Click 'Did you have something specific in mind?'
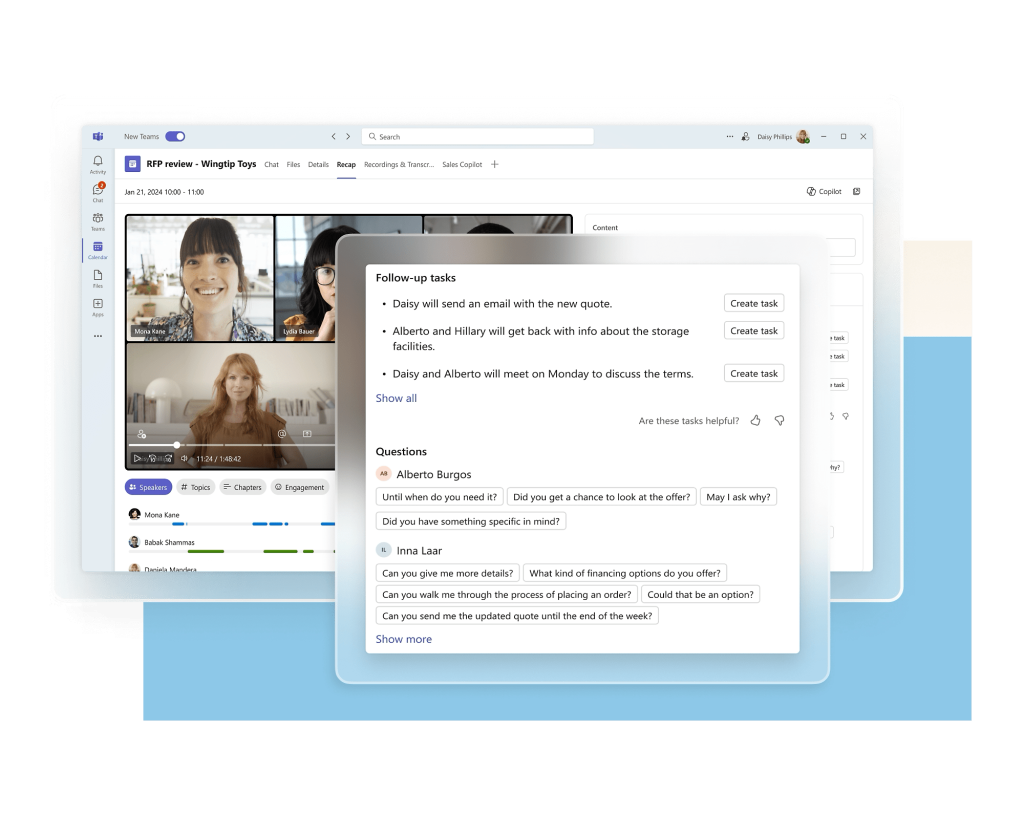1024x814 pixels. tap(471, 521)
